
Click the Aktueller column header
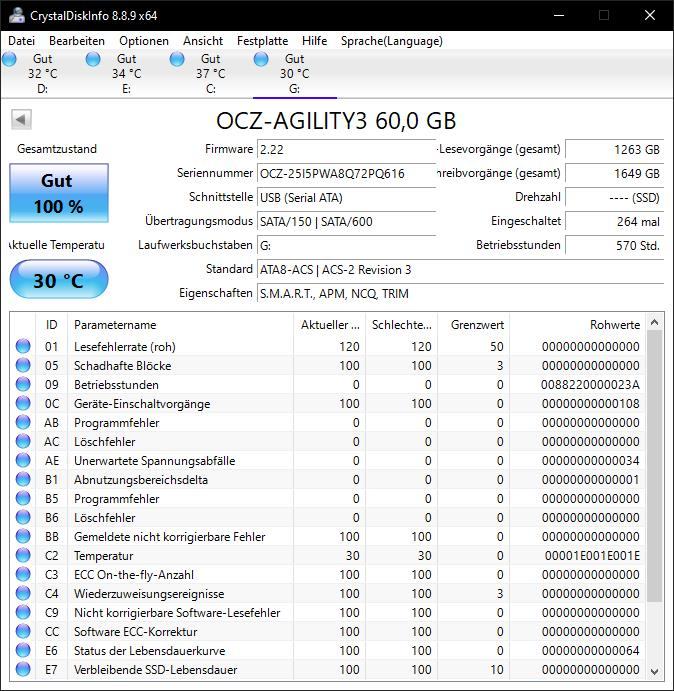point(330,325)
